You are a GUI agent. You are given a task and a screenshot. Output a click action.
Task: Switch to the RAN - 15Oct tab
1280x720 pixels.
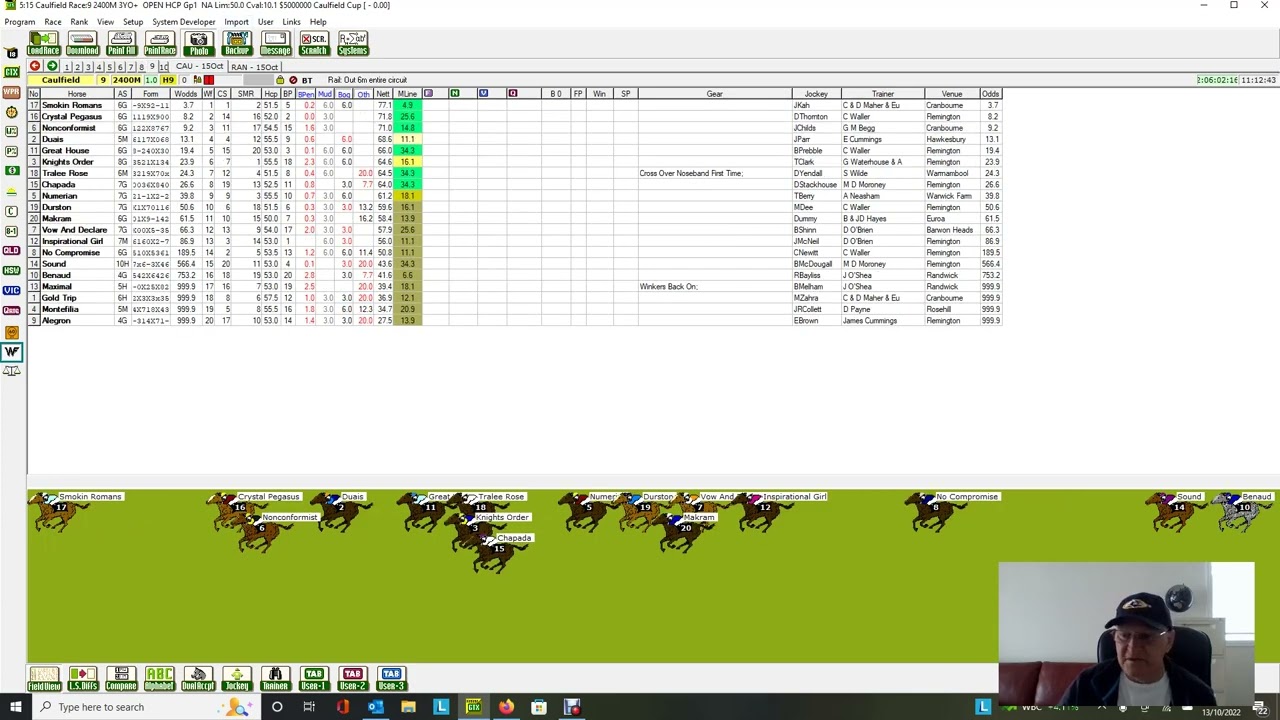coord(254,66)
